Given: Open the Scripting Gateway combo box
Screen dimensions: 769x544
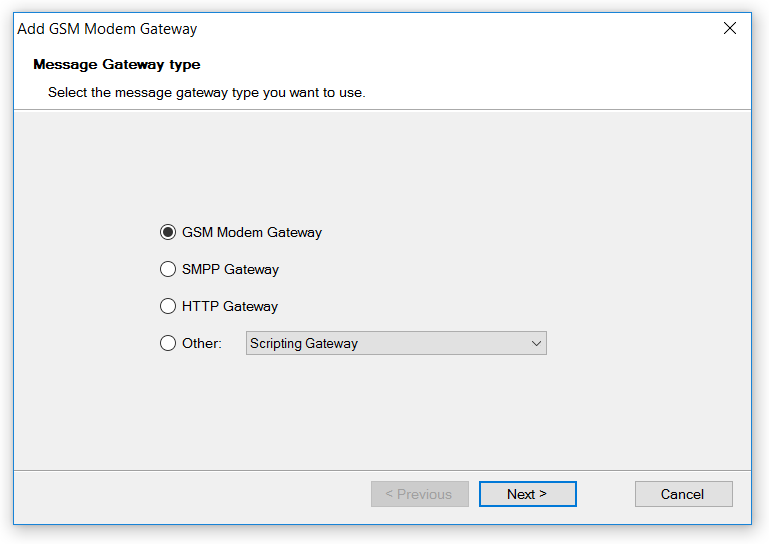Looking at the screenshot, I should [x=396, y=343].
